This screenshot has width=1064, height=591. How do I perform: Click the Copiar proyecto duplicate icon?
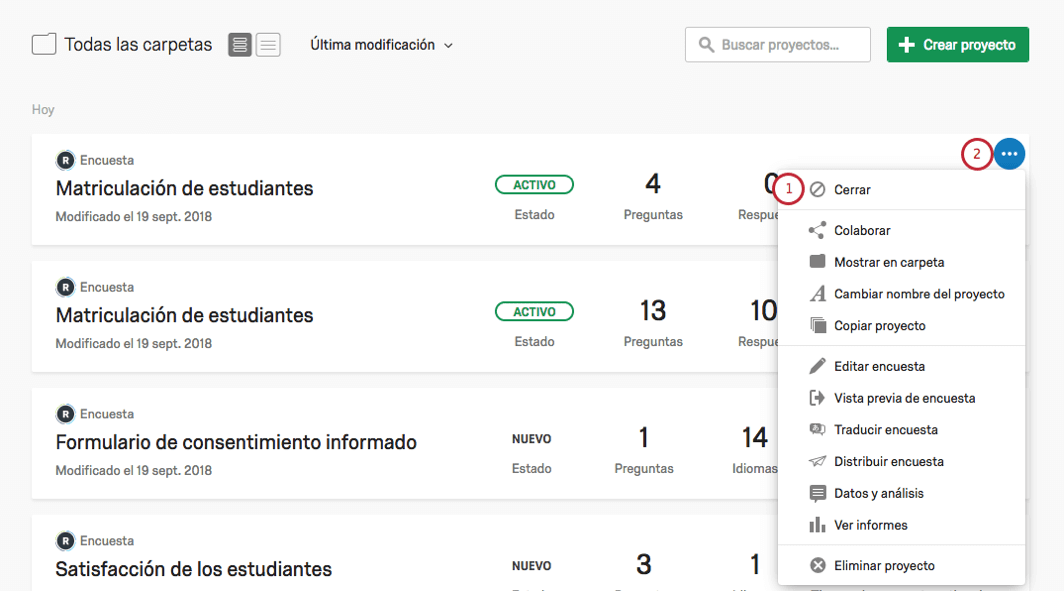pyautogui.click(x=818, y=326)
